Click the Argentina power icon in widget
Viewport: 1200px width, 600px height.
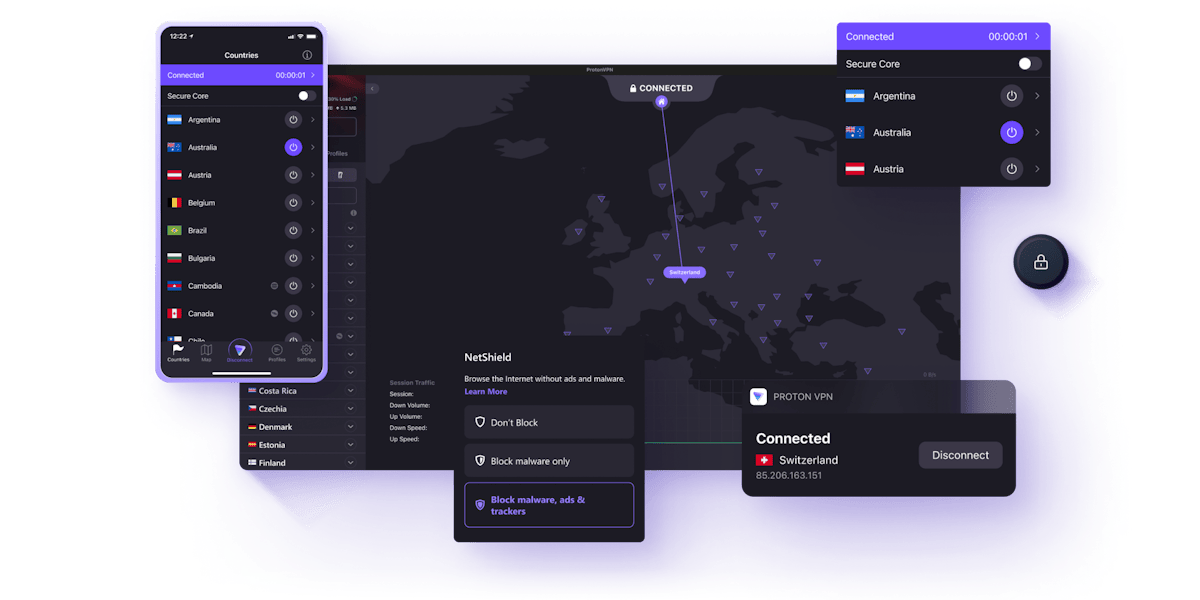tap(1012, 96)
